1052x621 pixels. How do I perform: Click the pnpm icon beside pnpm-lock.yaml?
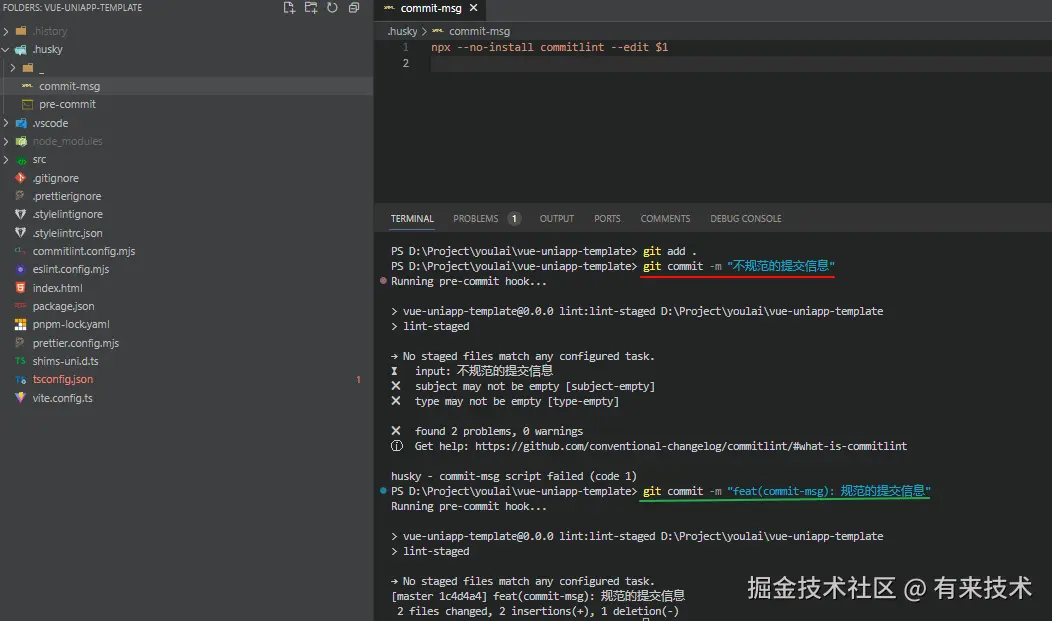[x=20, y=325]
